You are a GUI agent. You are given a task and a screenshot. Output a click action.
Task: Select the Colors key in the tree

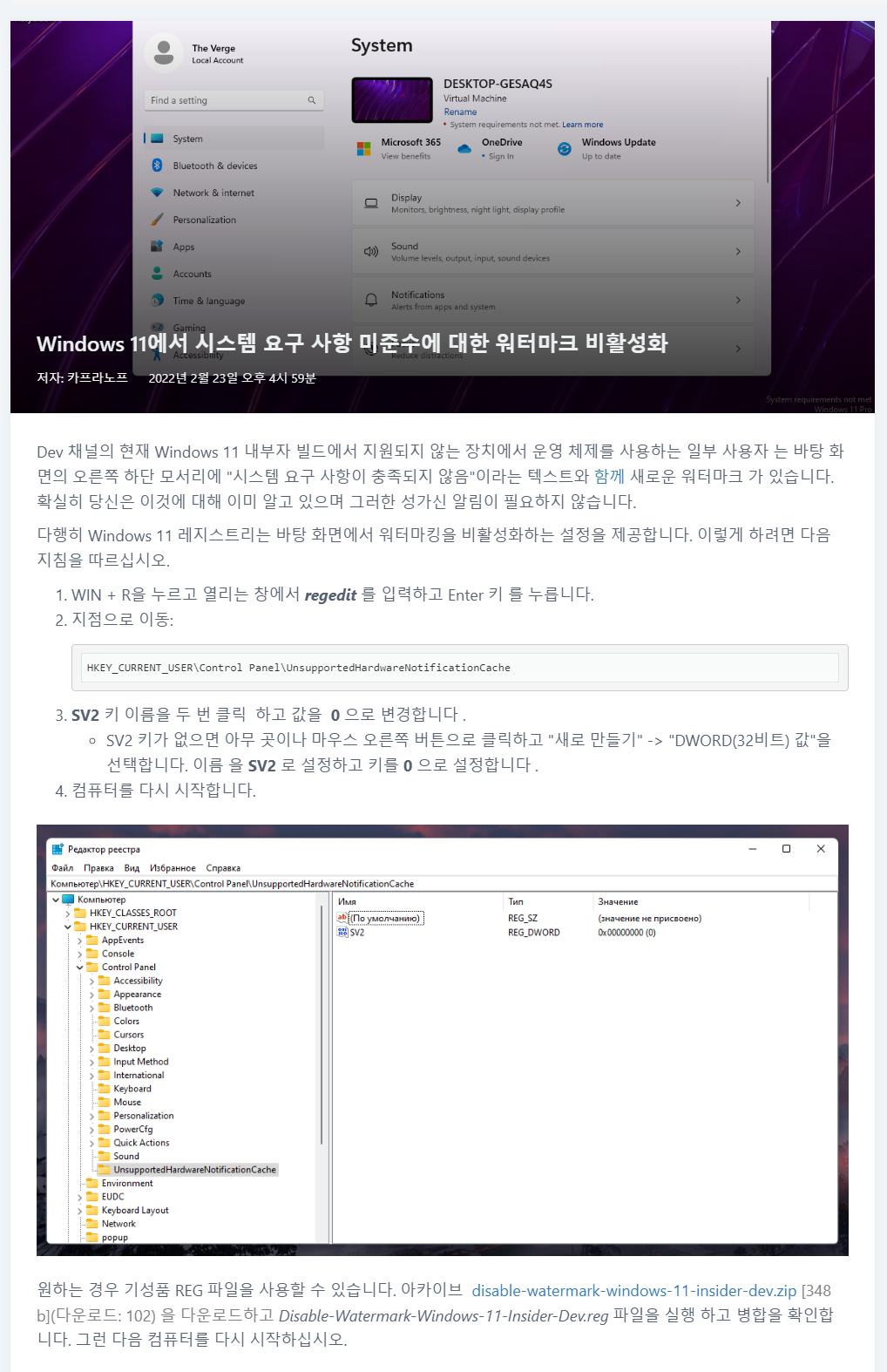(126, 1022)
